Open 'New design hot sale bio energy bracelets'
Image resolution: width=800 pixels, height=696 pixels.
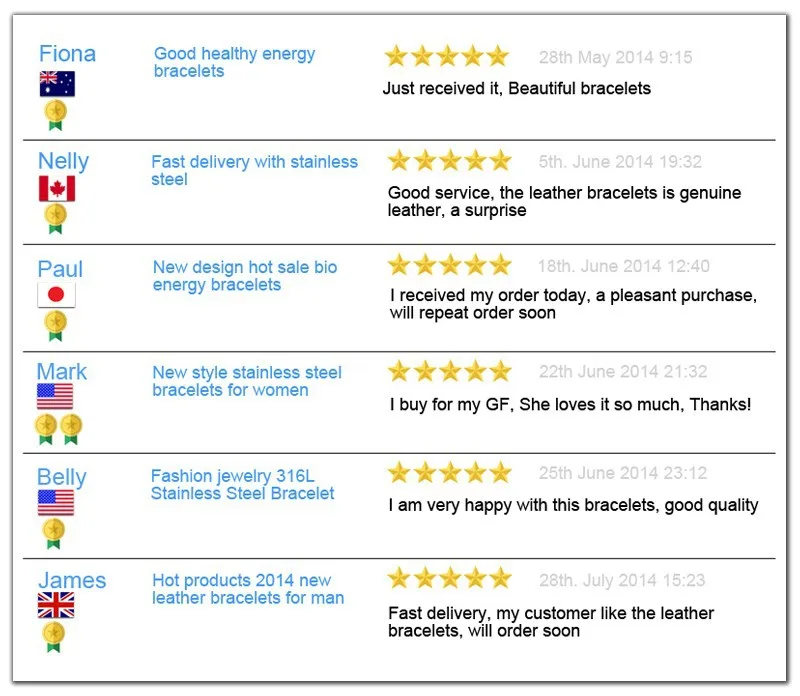[245, 276]
